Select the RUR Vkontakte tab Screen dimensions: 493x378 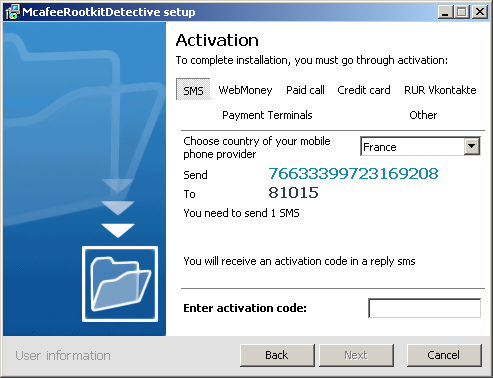(440, 90)
